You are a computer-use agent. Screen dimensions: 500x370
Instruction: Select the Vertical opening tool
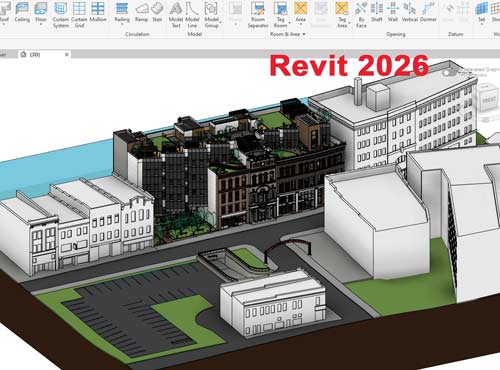410,12
